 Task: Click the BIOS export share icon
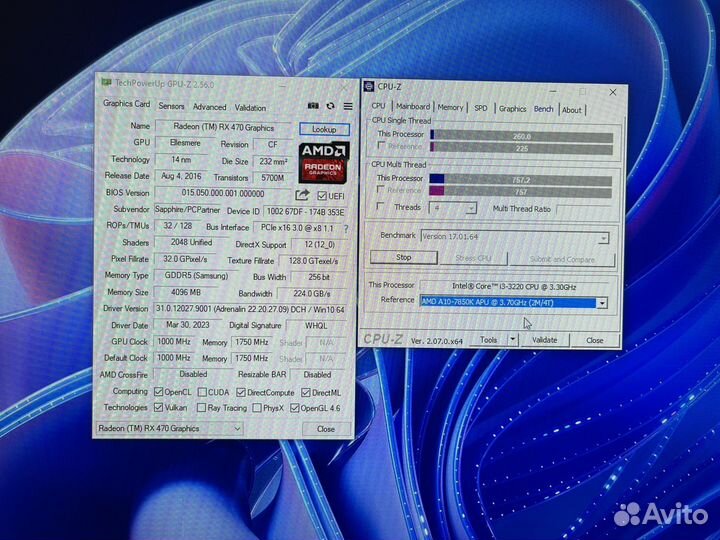302,195
